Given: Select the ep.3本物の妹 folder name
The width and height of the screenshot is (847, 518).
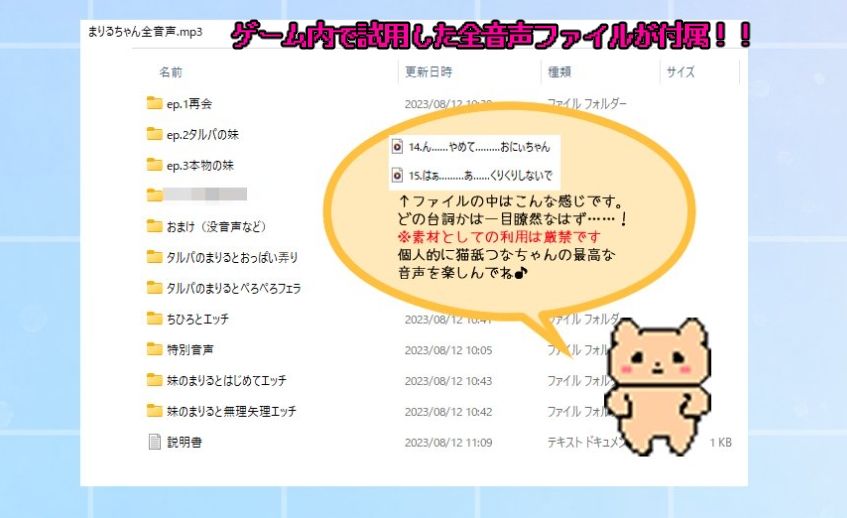Looking at the screenshot, I should click(x=200, y=165).
